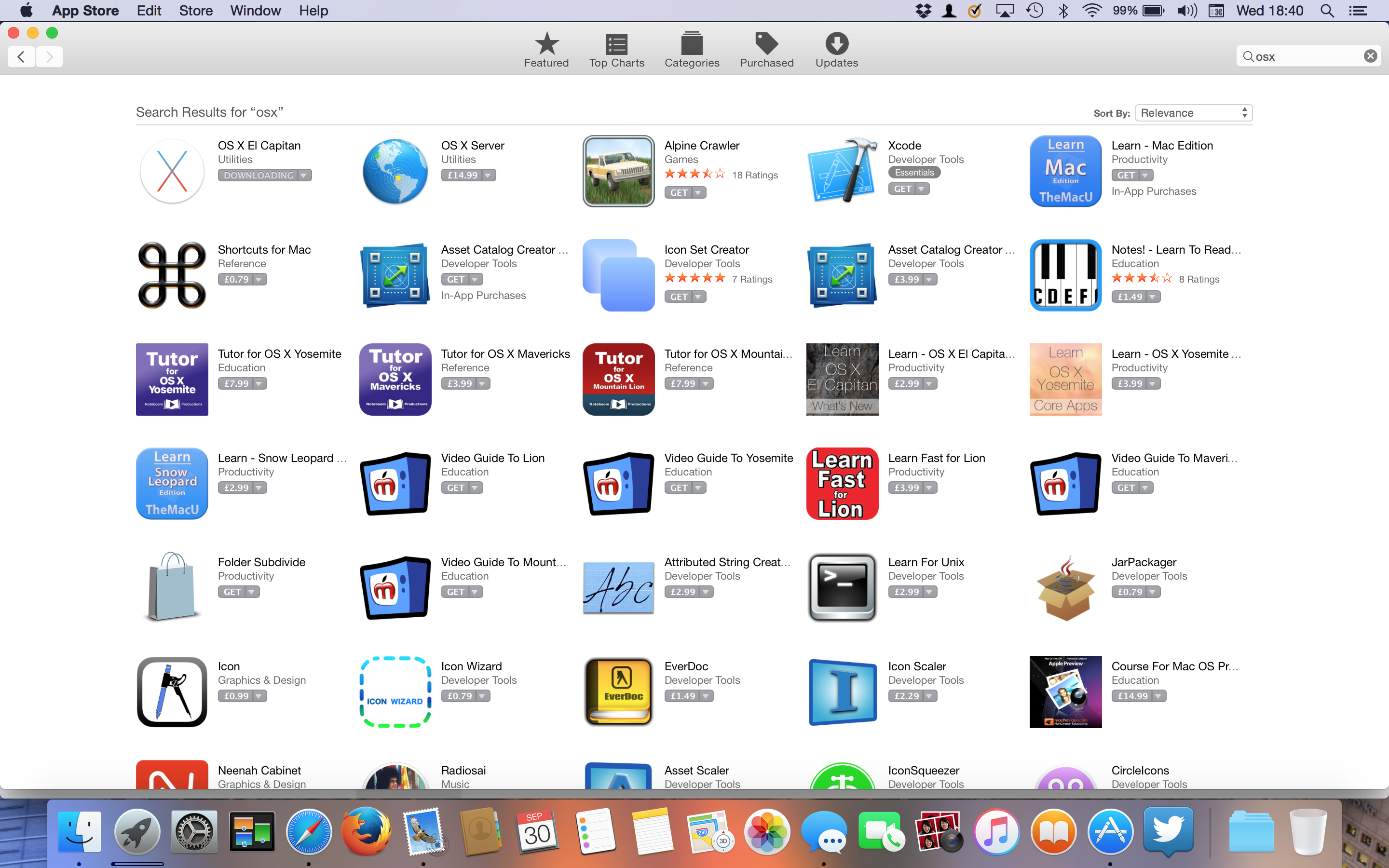Screen dimensions: 1389x868
Task: Open the Featured tab star icon
Action: (546, 43)
